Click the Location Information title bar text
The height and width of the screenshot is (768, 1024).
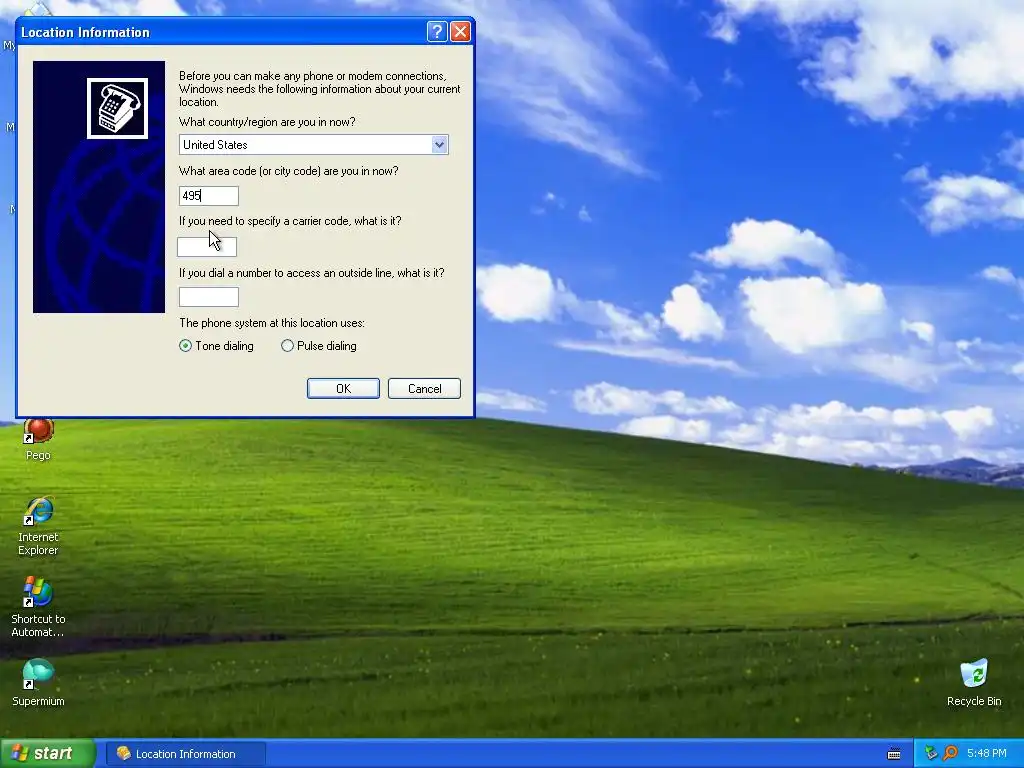pyautogui.click(x=86, y=32)
